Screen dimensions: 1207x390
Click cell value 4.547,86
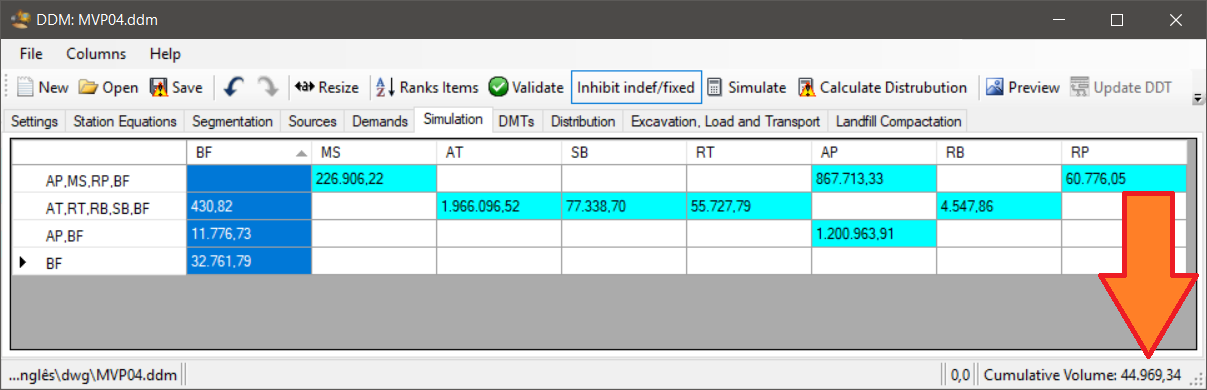point(999,207)
